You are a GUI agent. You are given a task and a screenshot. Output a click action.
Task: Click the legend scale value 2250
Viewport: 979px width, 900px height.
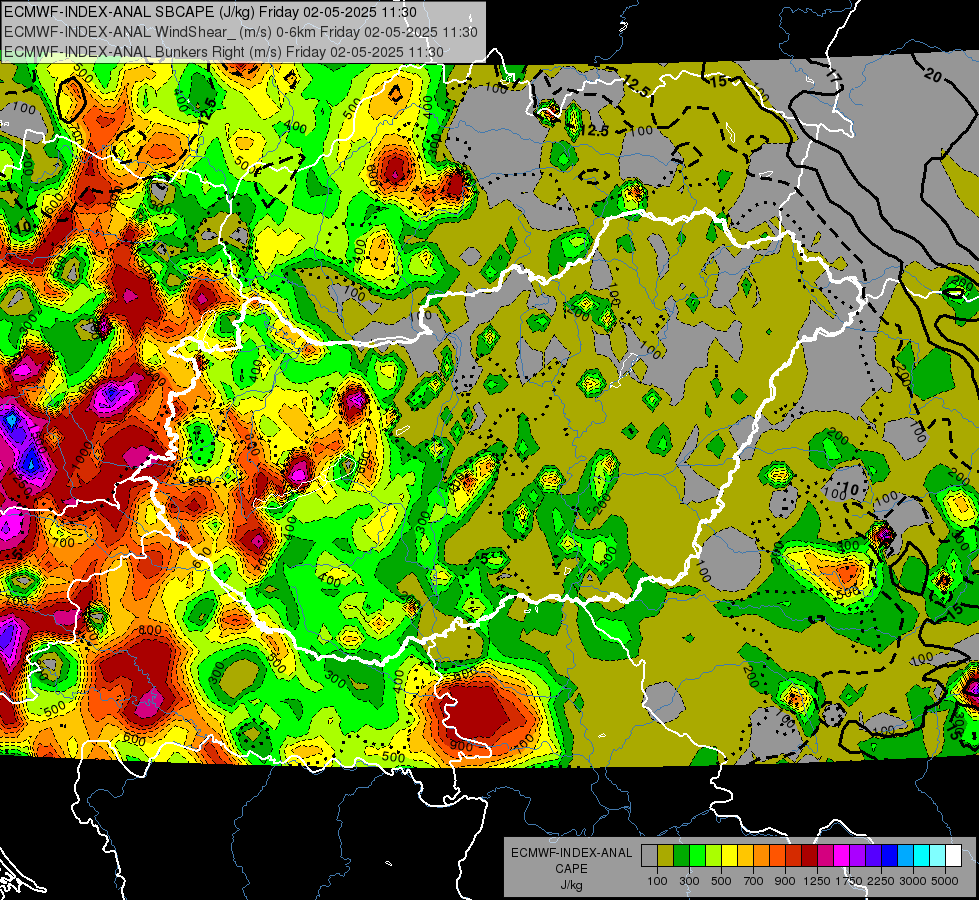pyautogui.click(x=881, y=881)
